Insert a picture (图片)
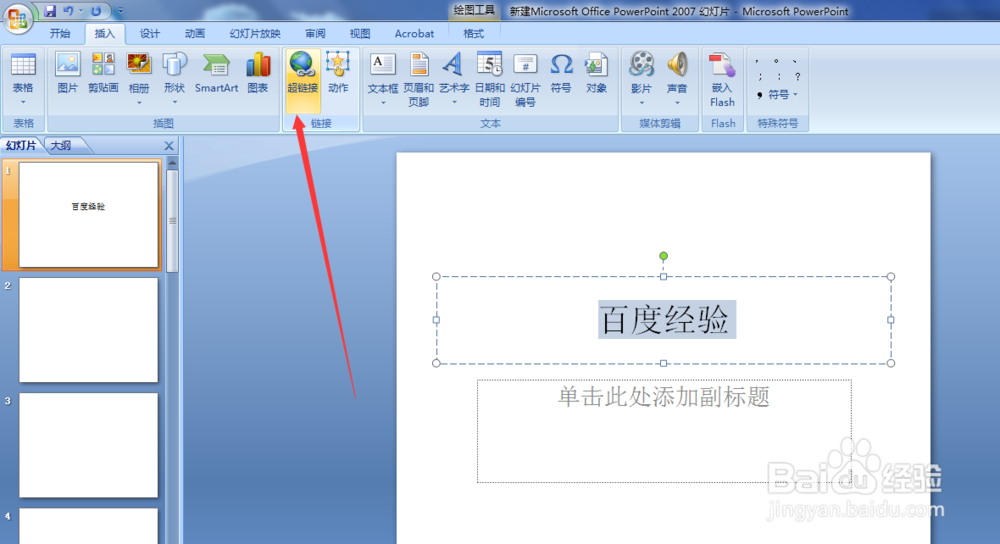This screenshot has width=1000, height=544. [x=68, y=73]
